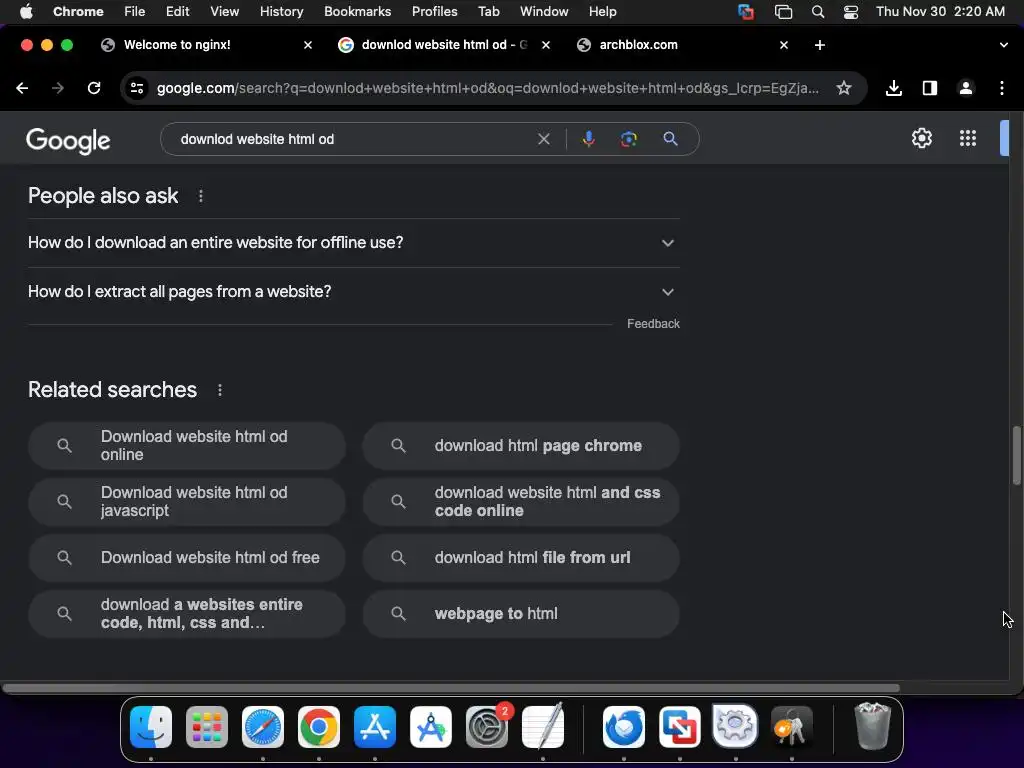Search 'download html page chrome'
Screen dimensions: 1024x768
(x=521, y=446)
